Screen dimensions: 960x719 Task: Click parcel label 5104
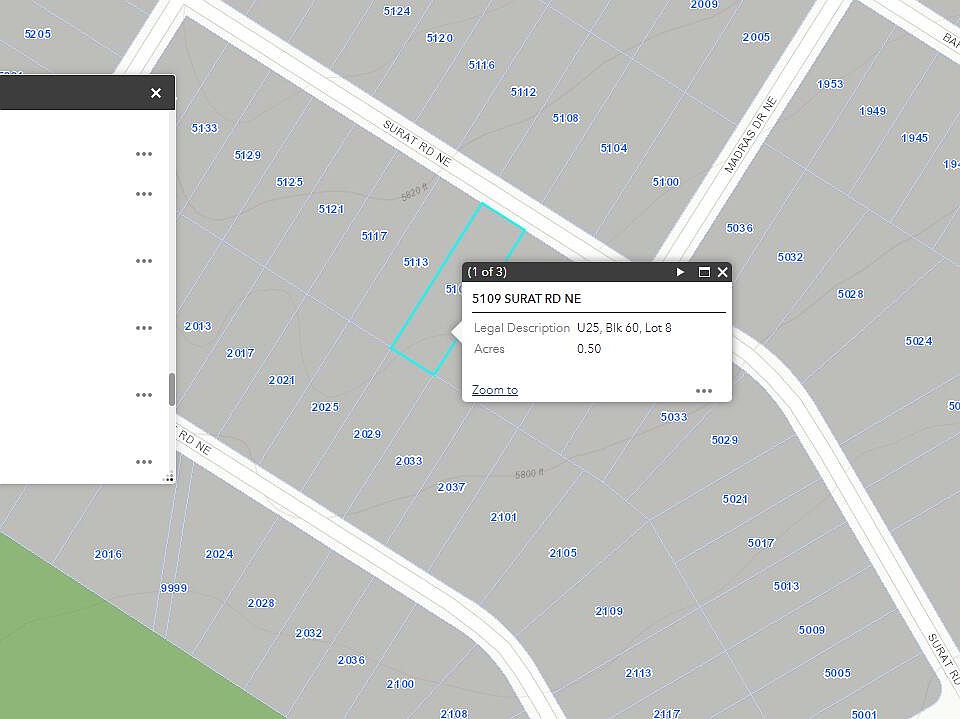click(x=613, y=148)
